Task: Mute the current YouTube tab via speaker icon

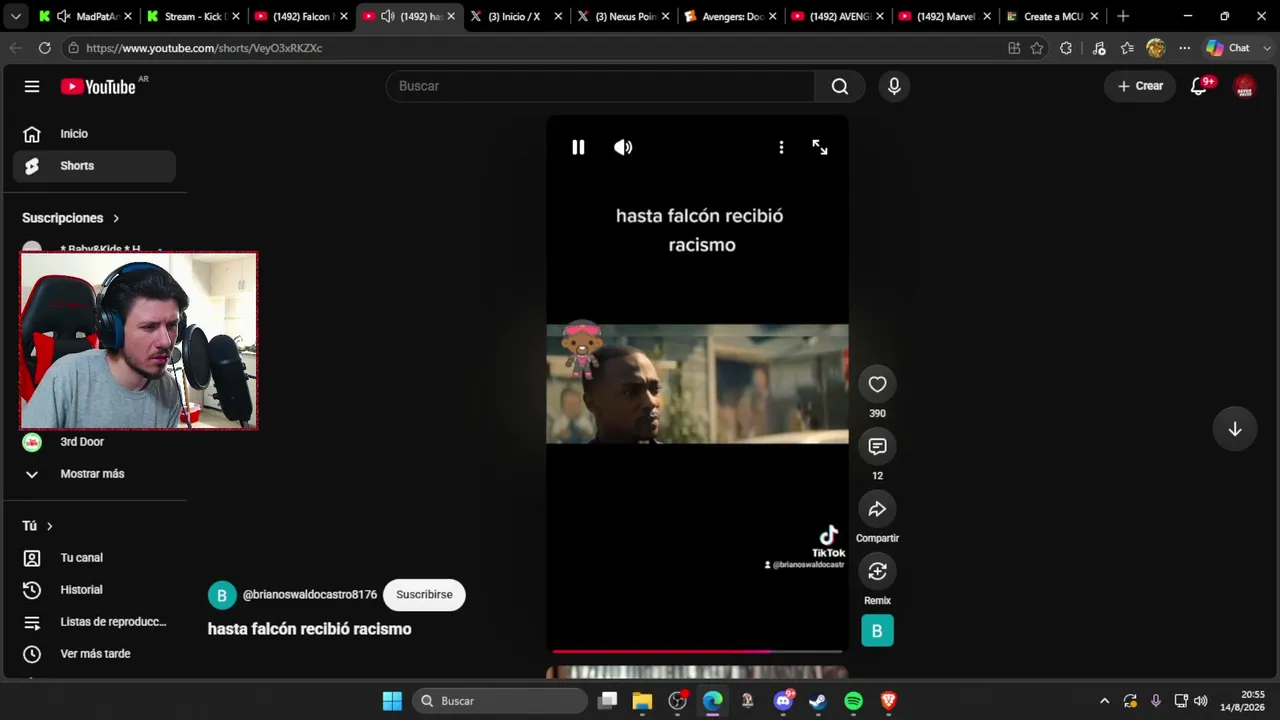Action: 388,16
